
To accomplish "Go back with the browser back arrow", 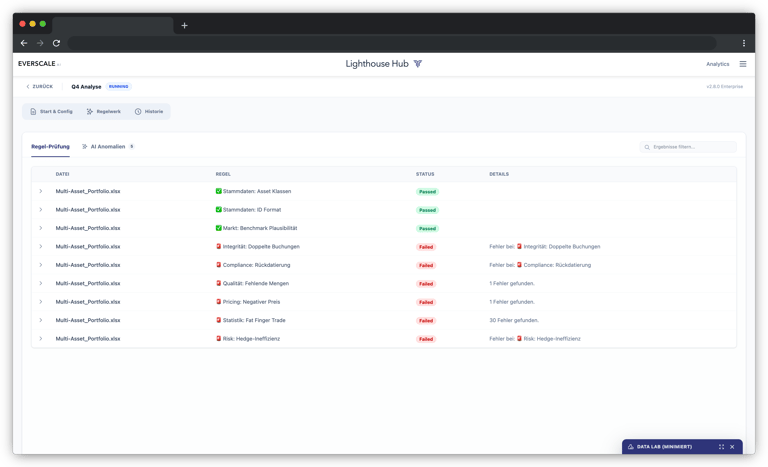I will (x=24, y=43).
